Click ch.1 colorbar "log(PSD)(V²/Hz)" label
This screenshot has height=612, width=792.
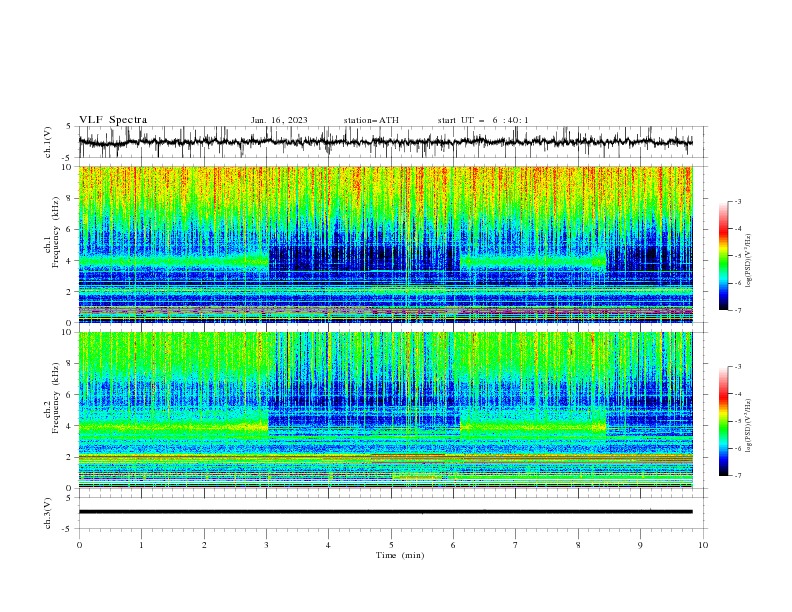pos(748,261)
